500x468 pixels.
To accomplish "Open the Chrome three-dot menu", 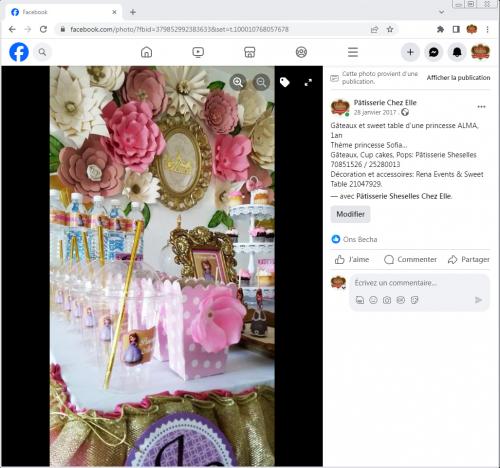I will tap(487, 29).
